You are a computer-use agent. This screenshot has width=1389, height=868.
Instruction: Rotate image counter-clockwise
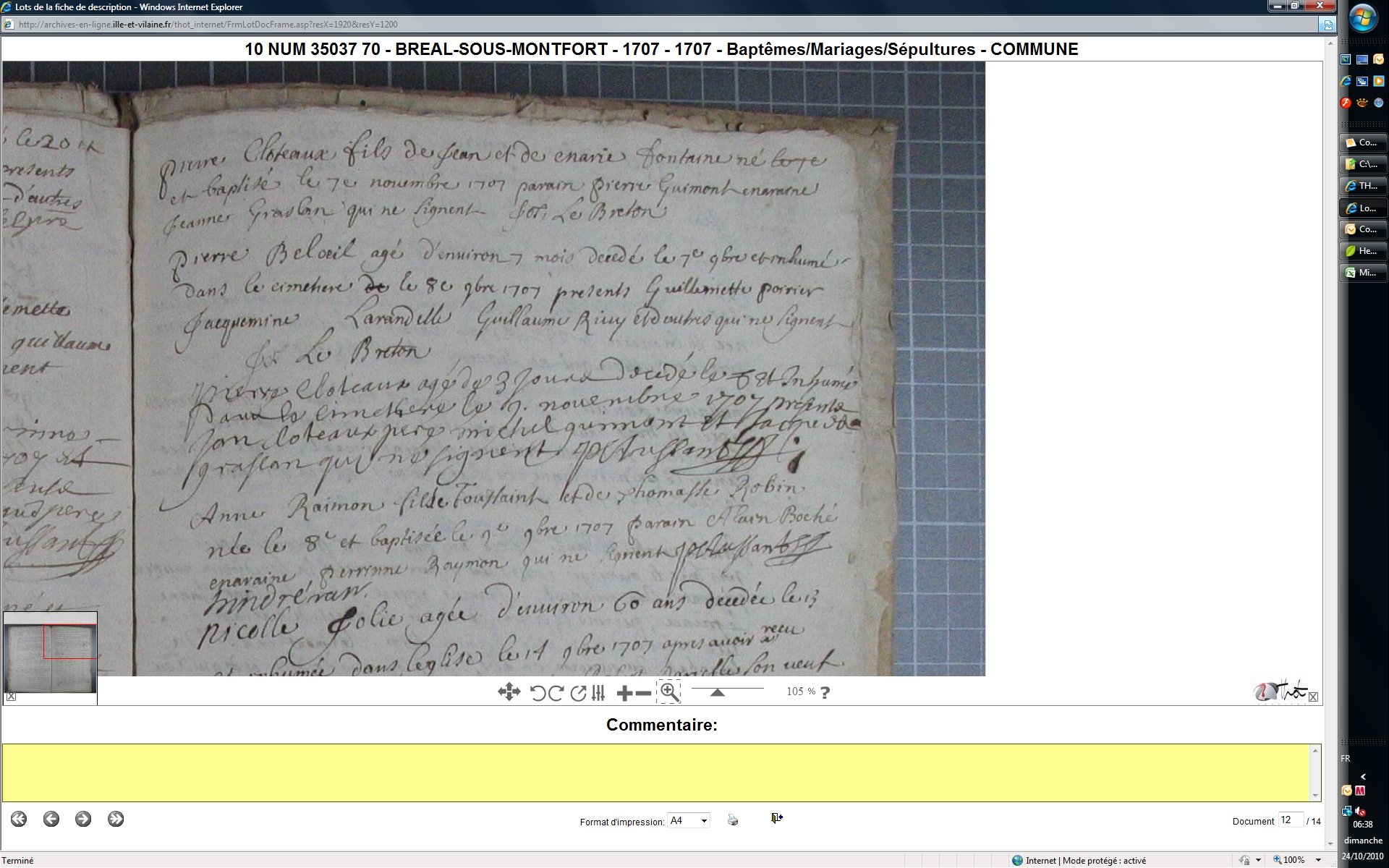click(538, 693)
